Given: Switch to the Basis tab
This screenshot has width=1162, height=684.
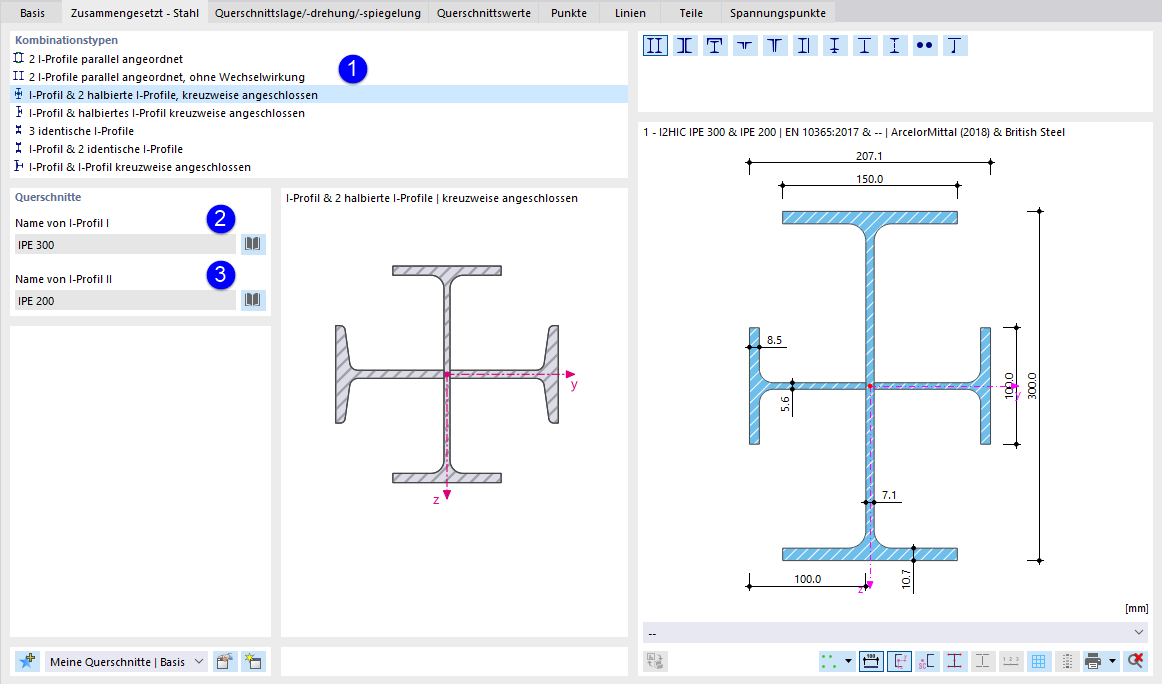Looking at the screenshot, I should point(33,13).
